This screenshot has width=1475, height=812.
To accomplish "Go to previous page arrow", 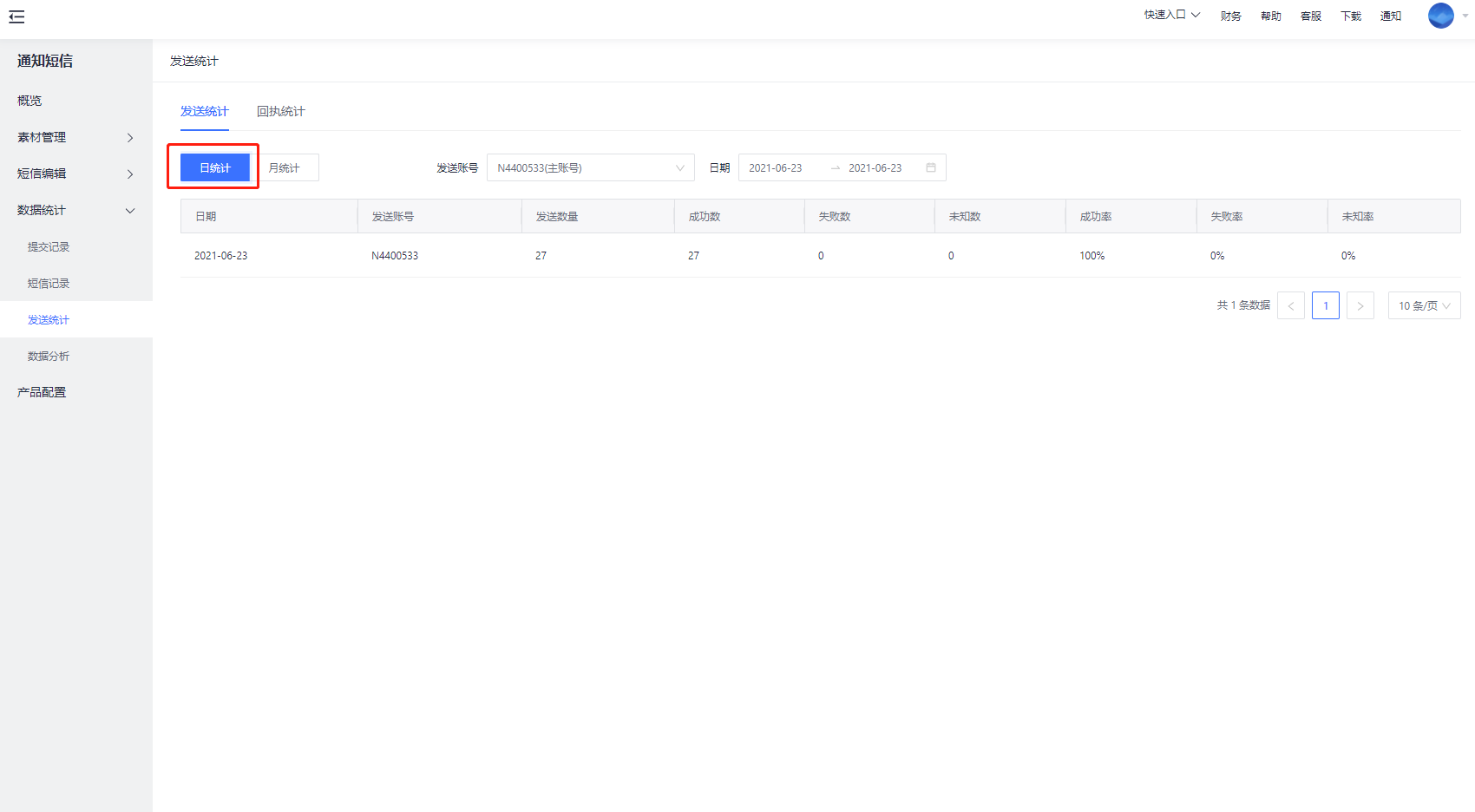I will [1290, 305].
